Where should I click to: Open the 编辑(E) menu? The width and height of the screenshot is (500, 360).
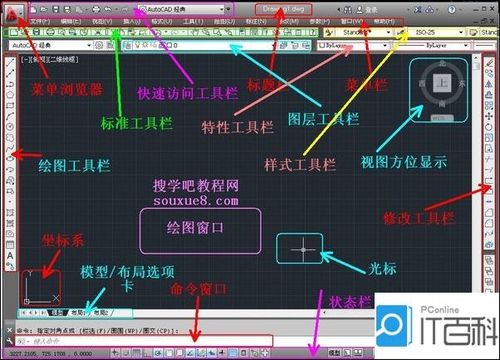71,22
